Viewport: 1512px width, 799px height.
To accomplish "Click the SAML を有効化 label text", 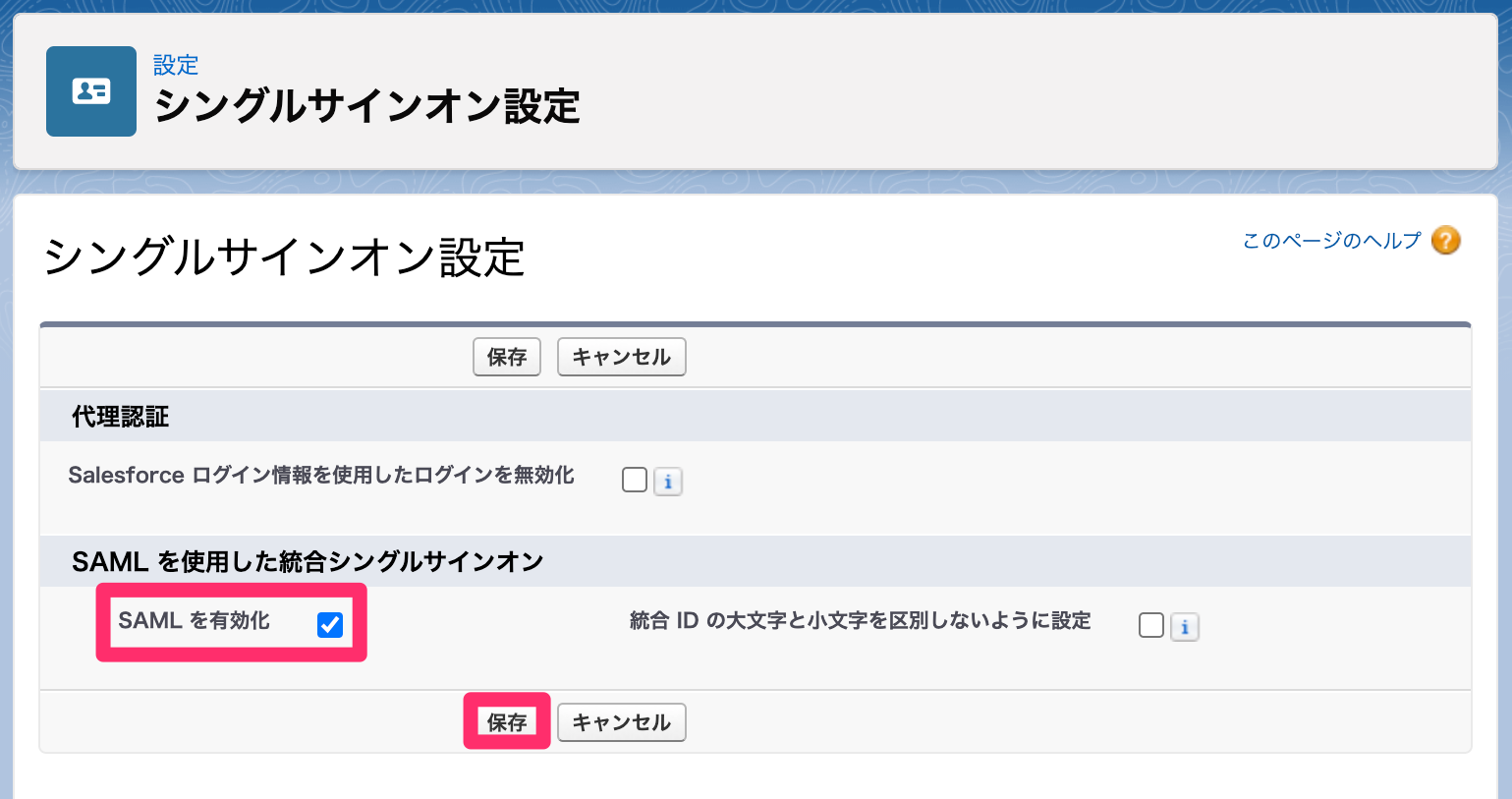I will click(x=194, y=620).
